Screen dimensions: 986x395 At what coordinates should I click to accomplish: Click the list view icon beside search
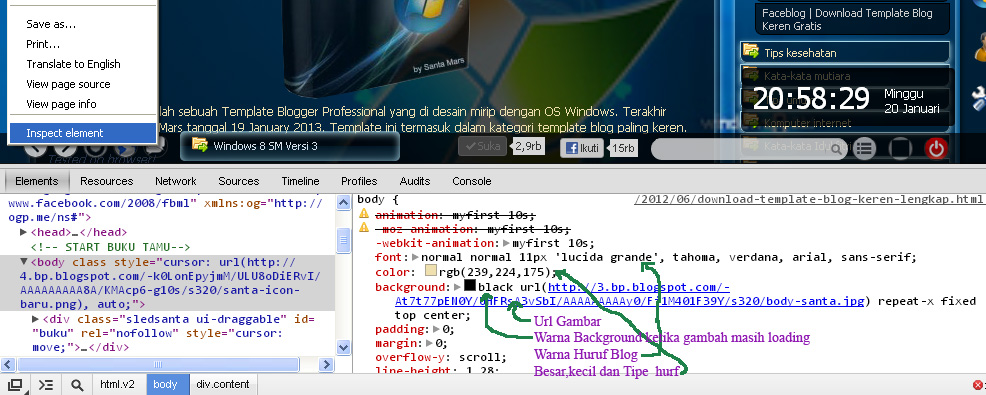point(865,148)
